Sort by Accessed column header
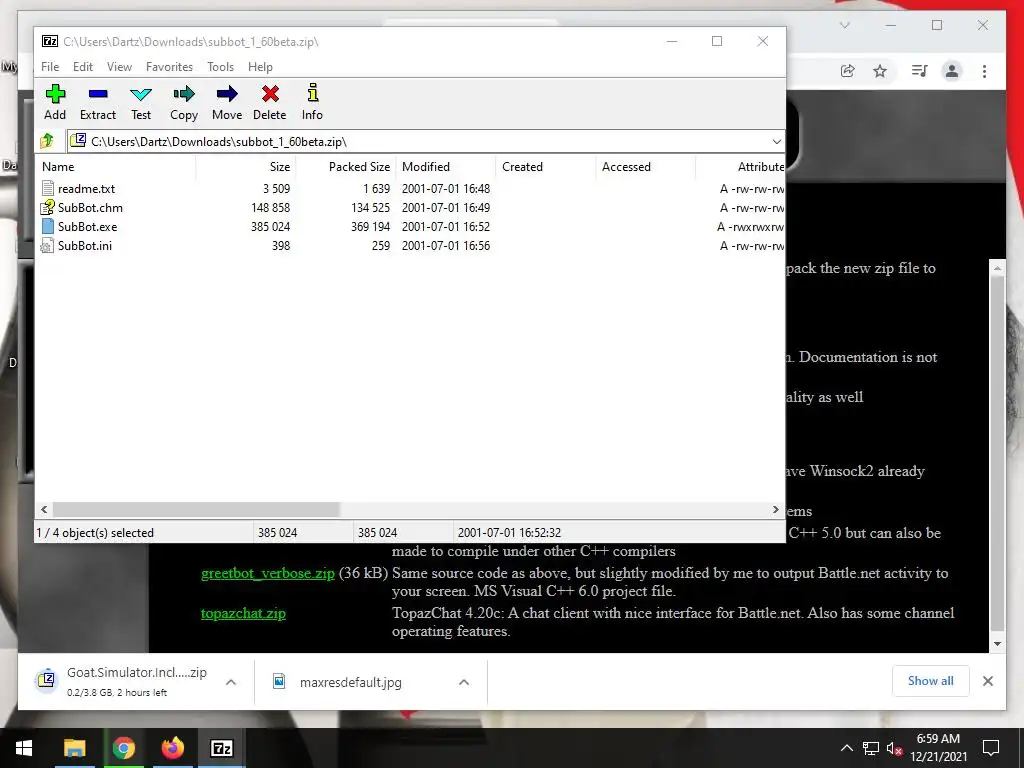The width and height of the screenshot is (1024, 768). 645,167
